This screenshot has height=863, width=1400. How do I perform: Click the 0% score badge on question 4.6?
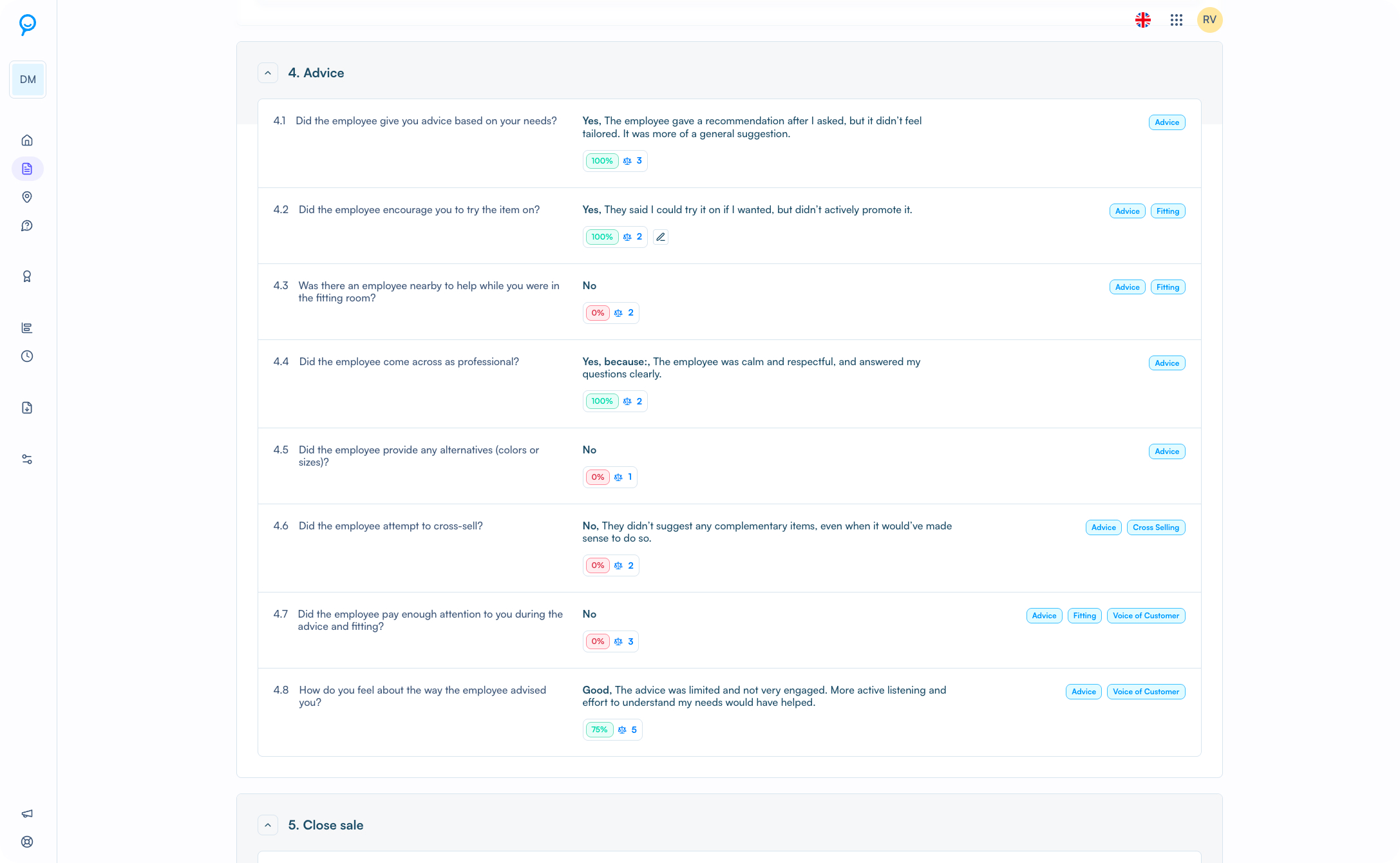(598, 565)
